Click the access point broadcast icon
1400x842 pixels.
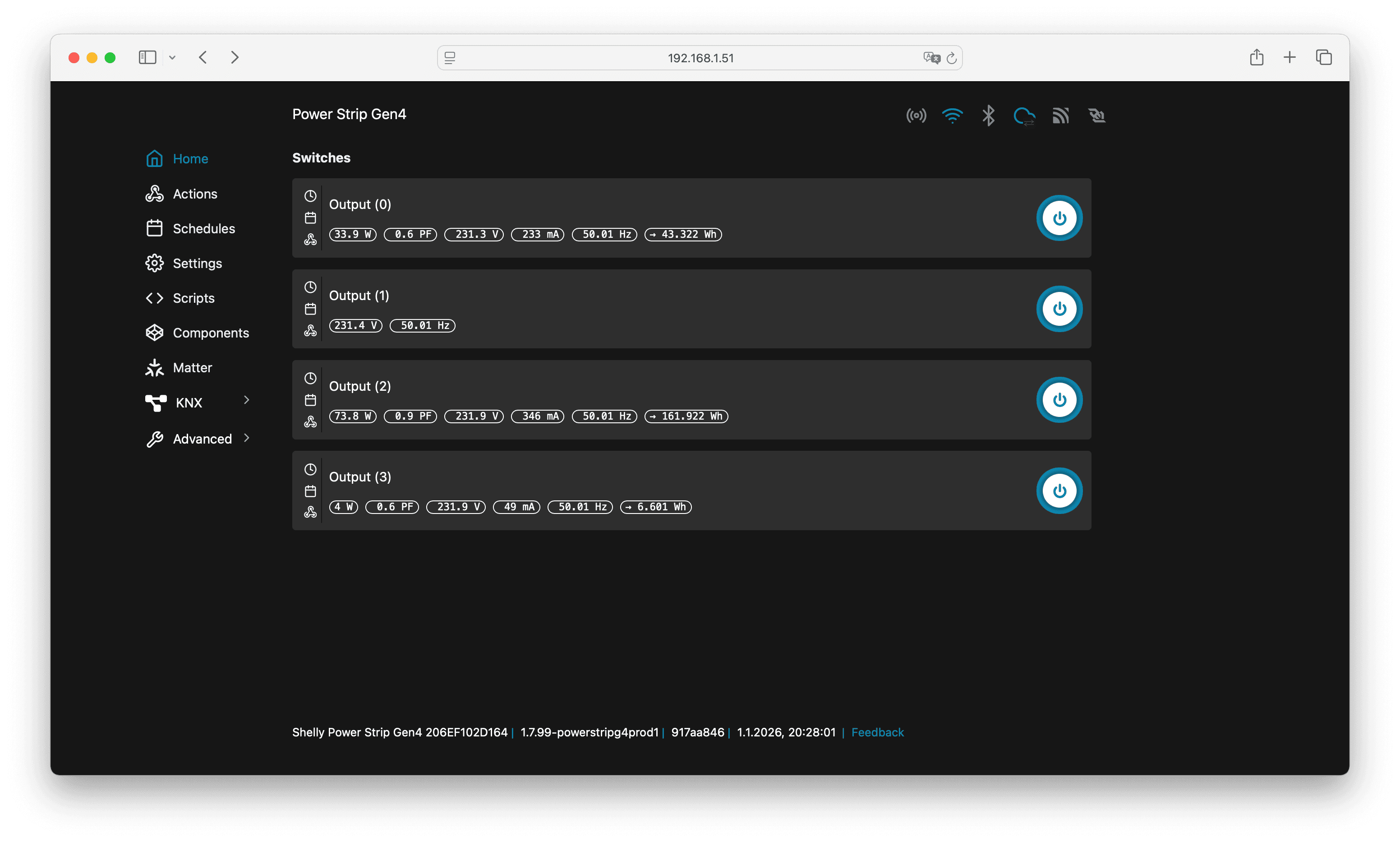(x=916, y=116)
